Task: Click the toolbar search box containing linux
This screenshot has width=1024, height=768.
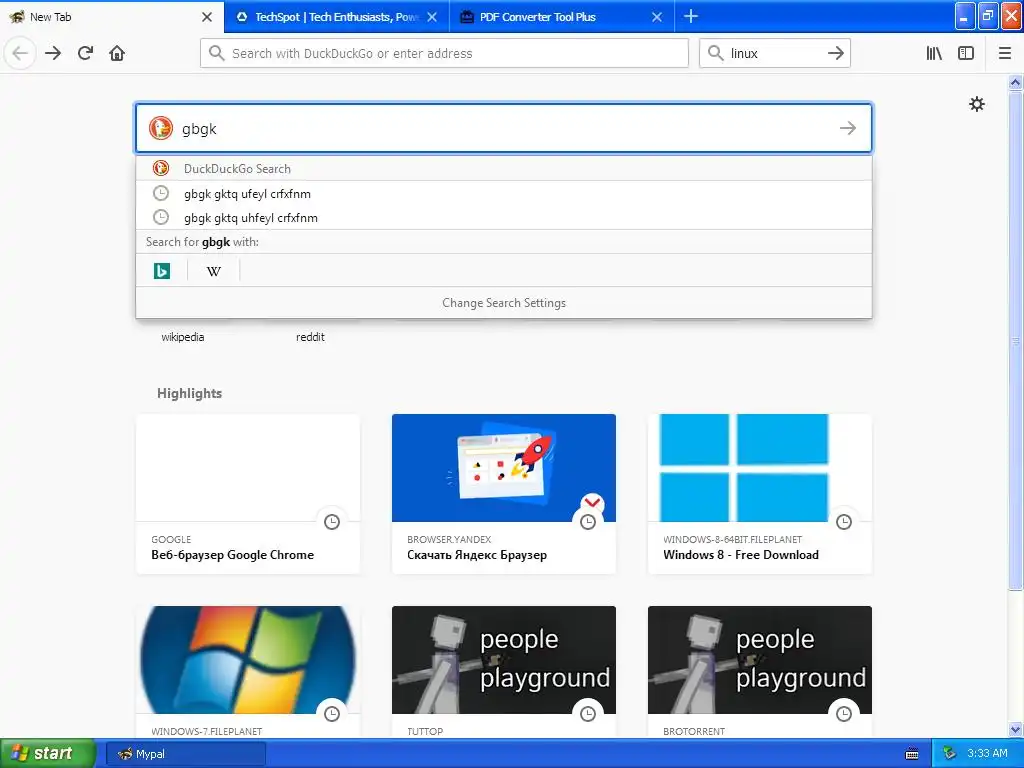Action: 775,53
